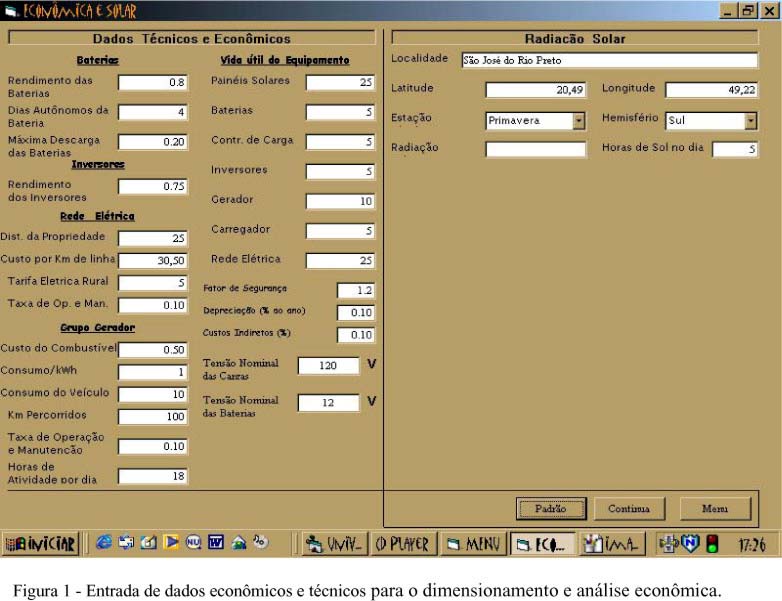The width and height of the screenshot is (782, 601).
Task: Switch to the IMA taskbar window
Action: click(612, 544)
